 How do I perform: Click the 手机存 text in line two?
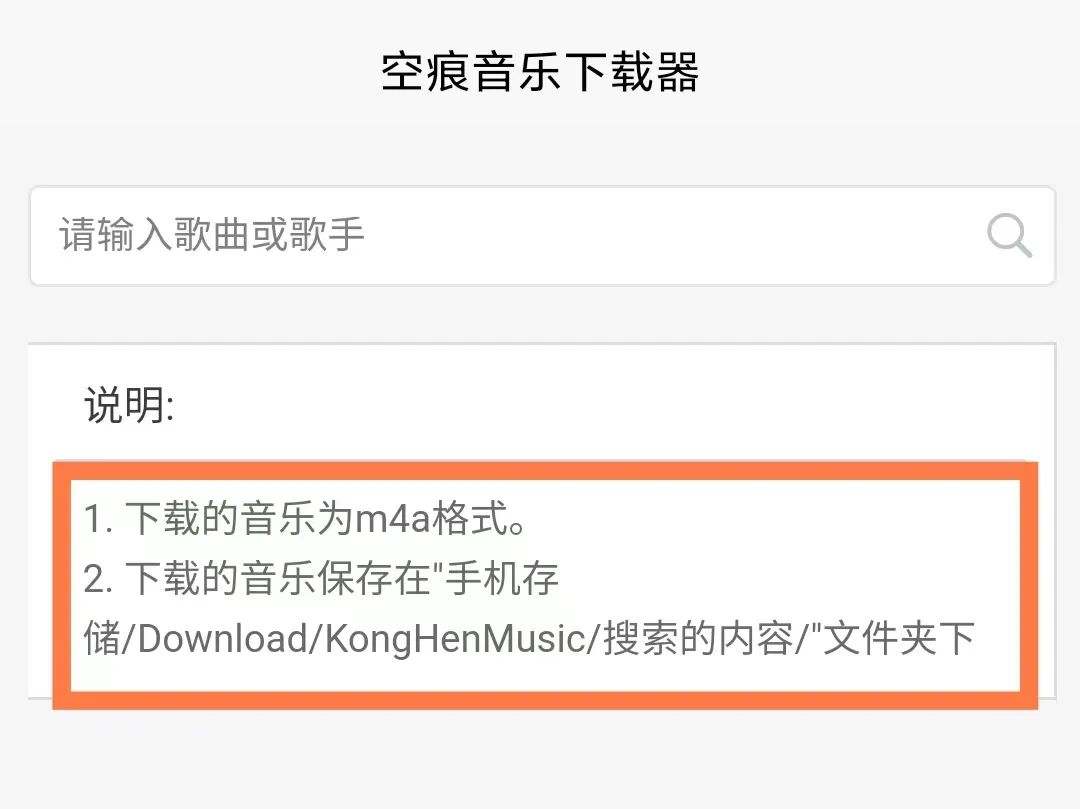pyautogui.click(x=502, y=578)
